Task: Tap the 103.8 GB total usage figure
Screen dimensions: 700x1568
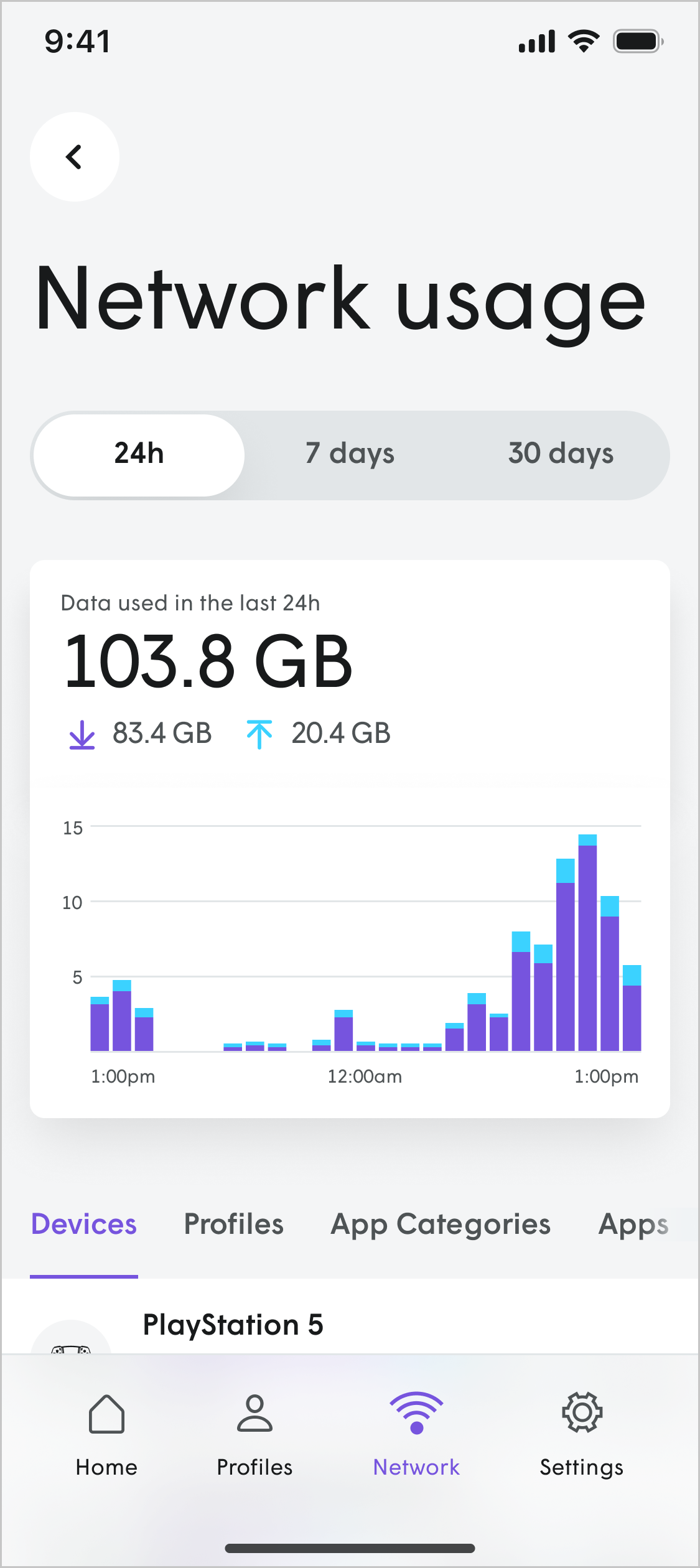Action: [208, 662]
